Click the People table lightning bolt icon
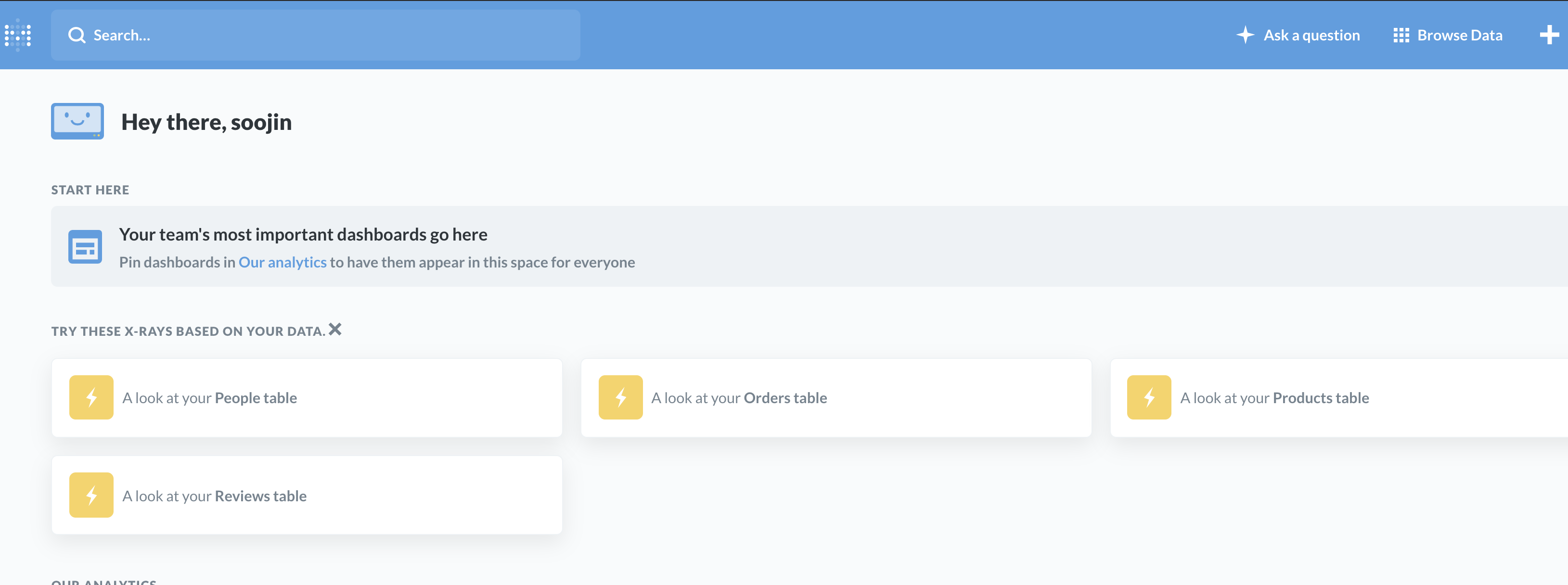 point(91,397)
